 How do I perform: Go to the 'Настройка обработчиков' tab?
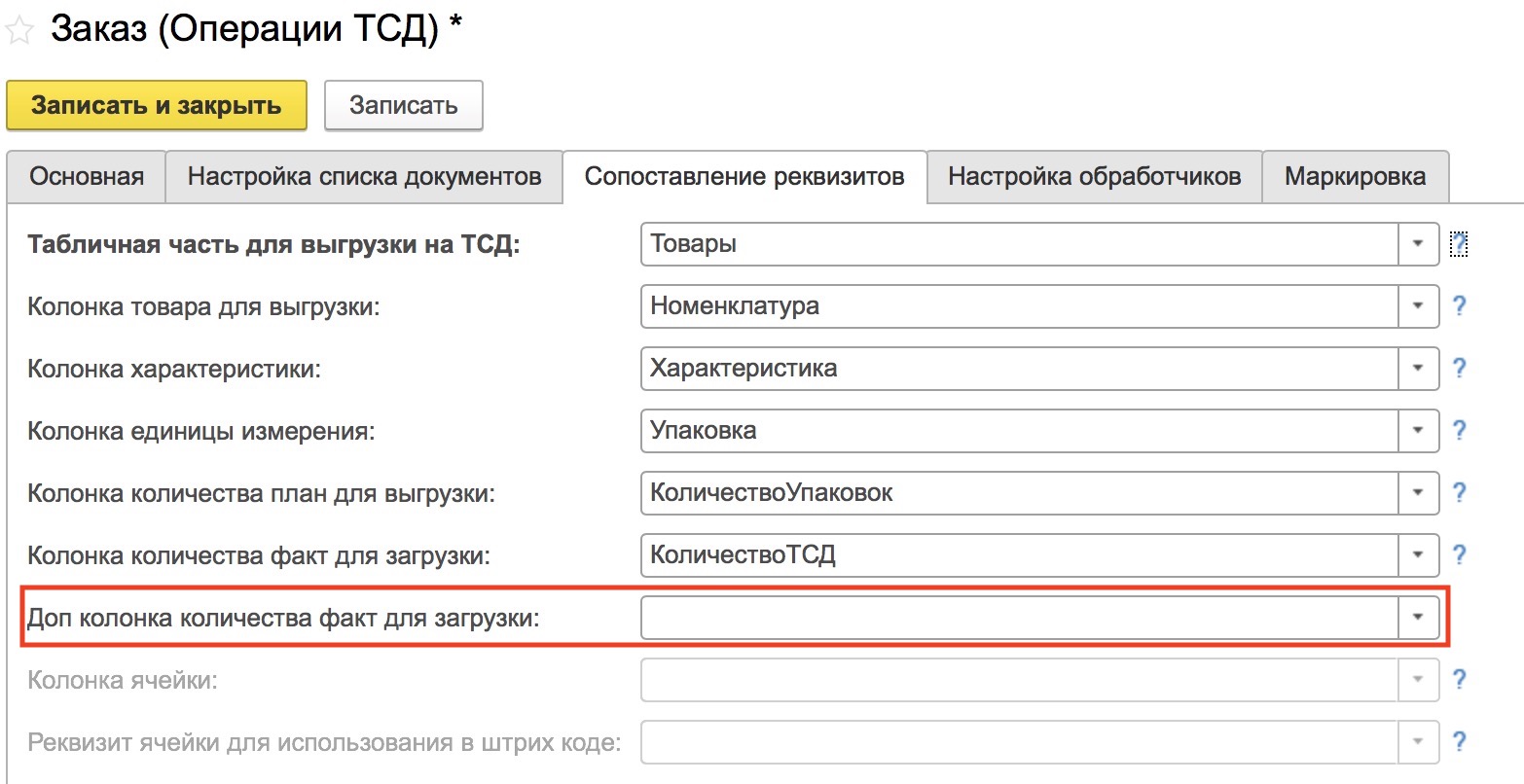click(x=1094, y=176)
